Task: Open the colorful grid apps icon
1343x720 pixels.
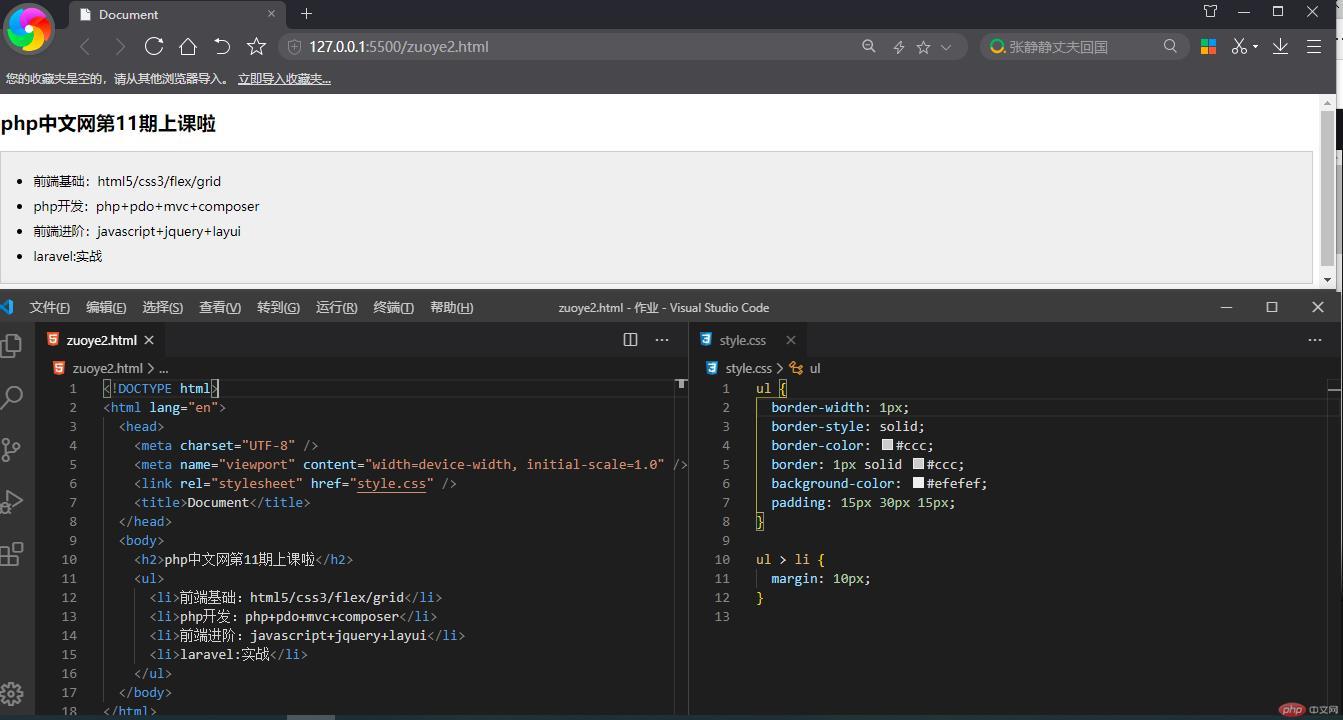Action: (1208, 46)
